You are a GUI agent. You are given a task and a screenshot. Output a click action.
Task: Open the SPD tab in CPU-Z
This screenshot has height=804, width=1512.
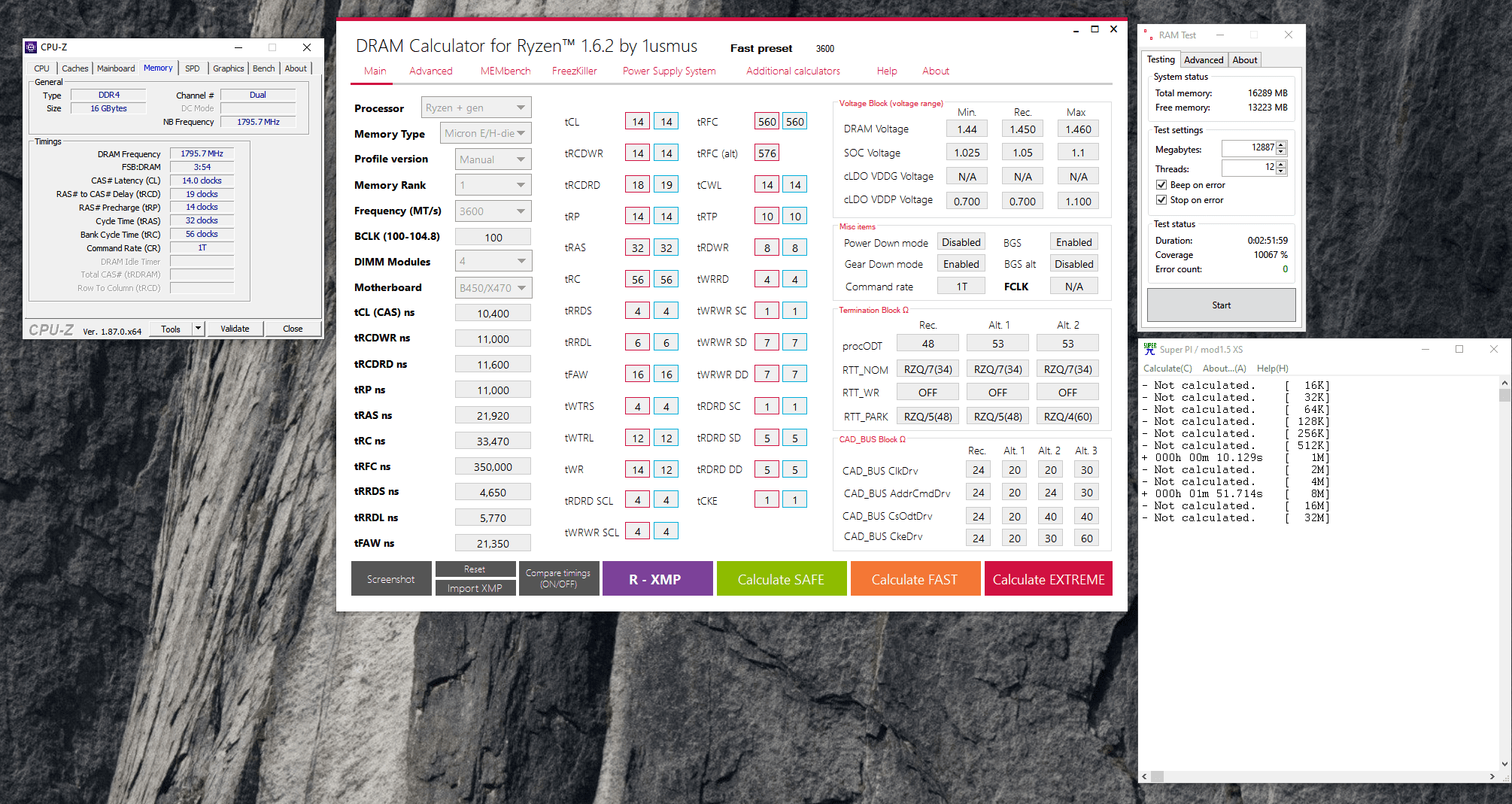pyautogui.click(x=193, y=68)
